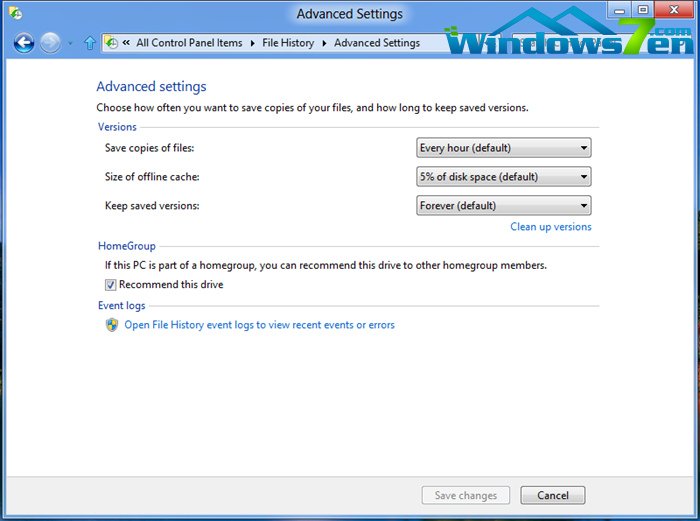This screenshot has width=700, height=521.
Task: Open File History event logs link
Action: point(259,325)
